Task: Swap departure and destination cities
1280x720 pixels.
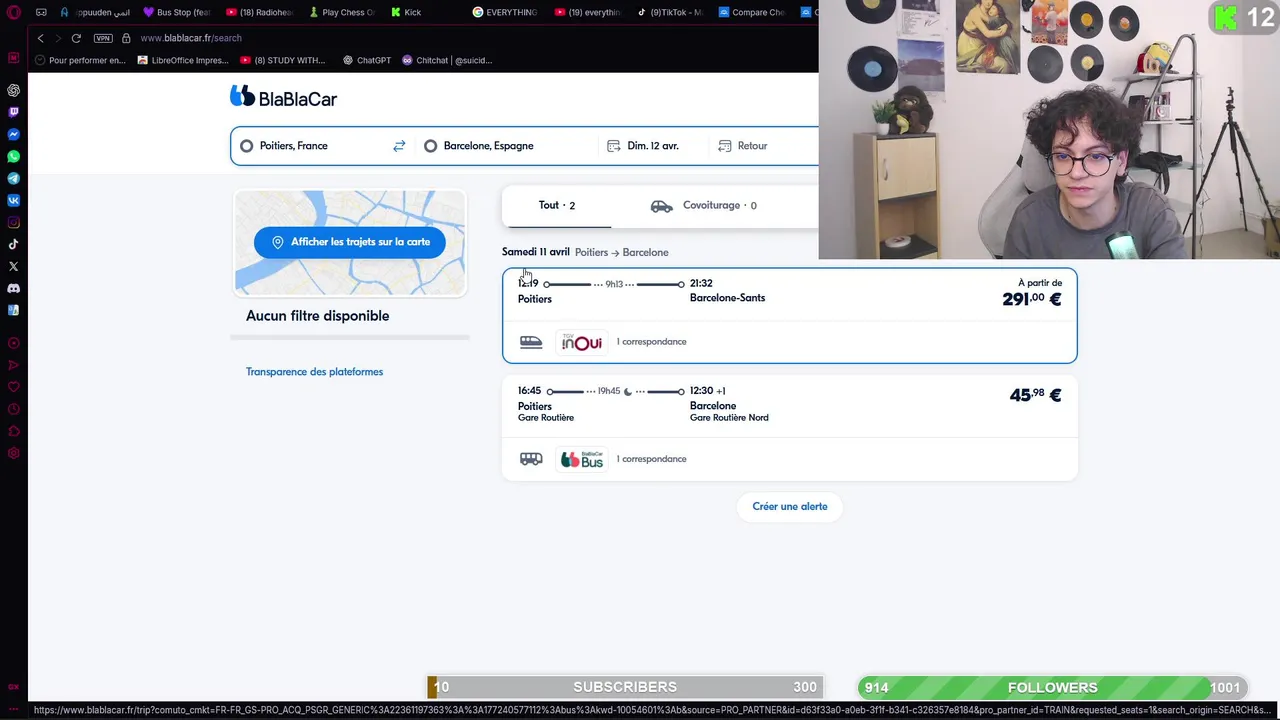Action: click(399, 146)
